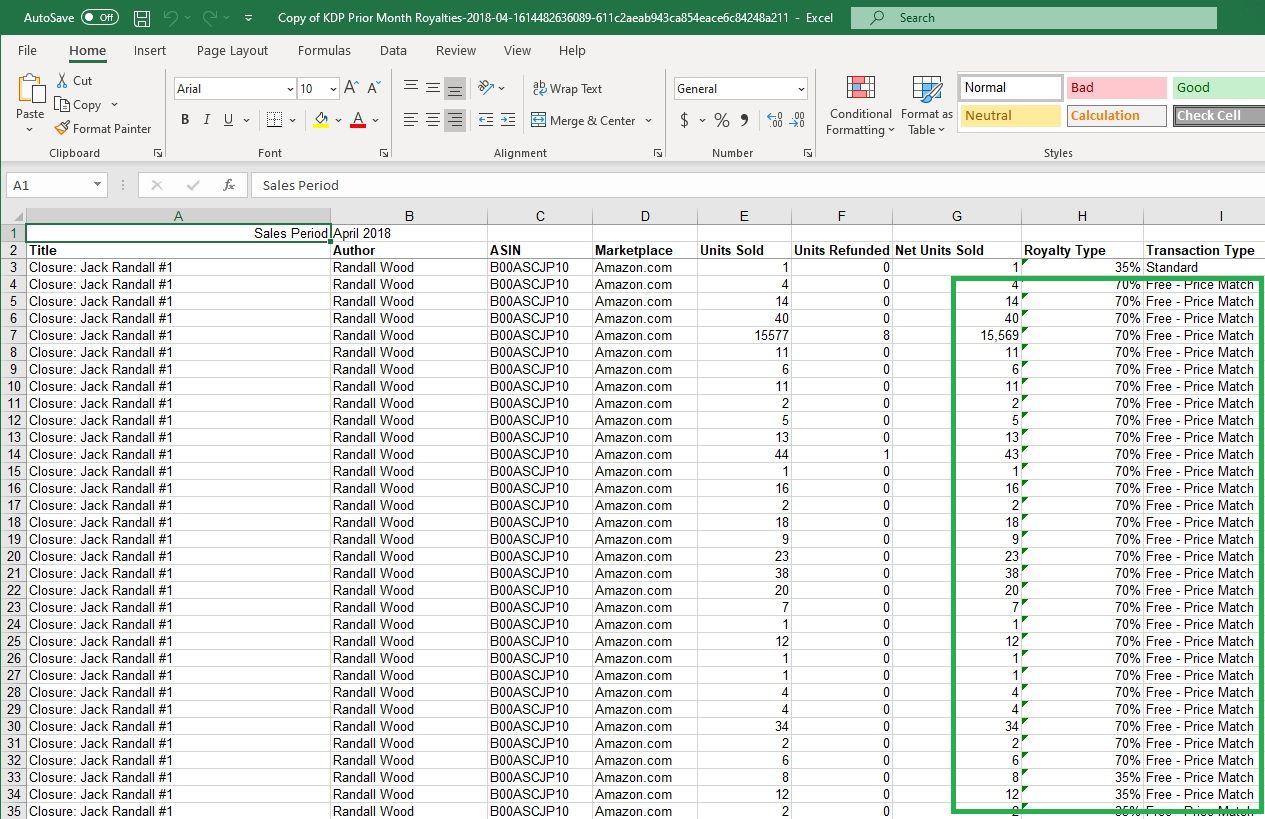Click the Paste clipboard icon
This screenshot has width=1265, height=819.
click(30, 87)
